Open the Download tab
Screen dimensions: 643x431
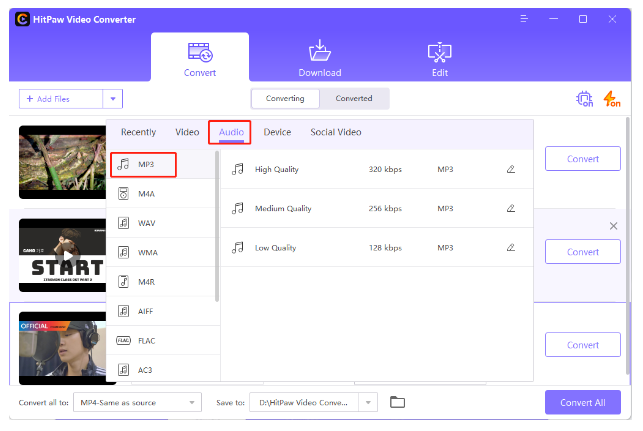pyautogui.click(x=319, y=59)
